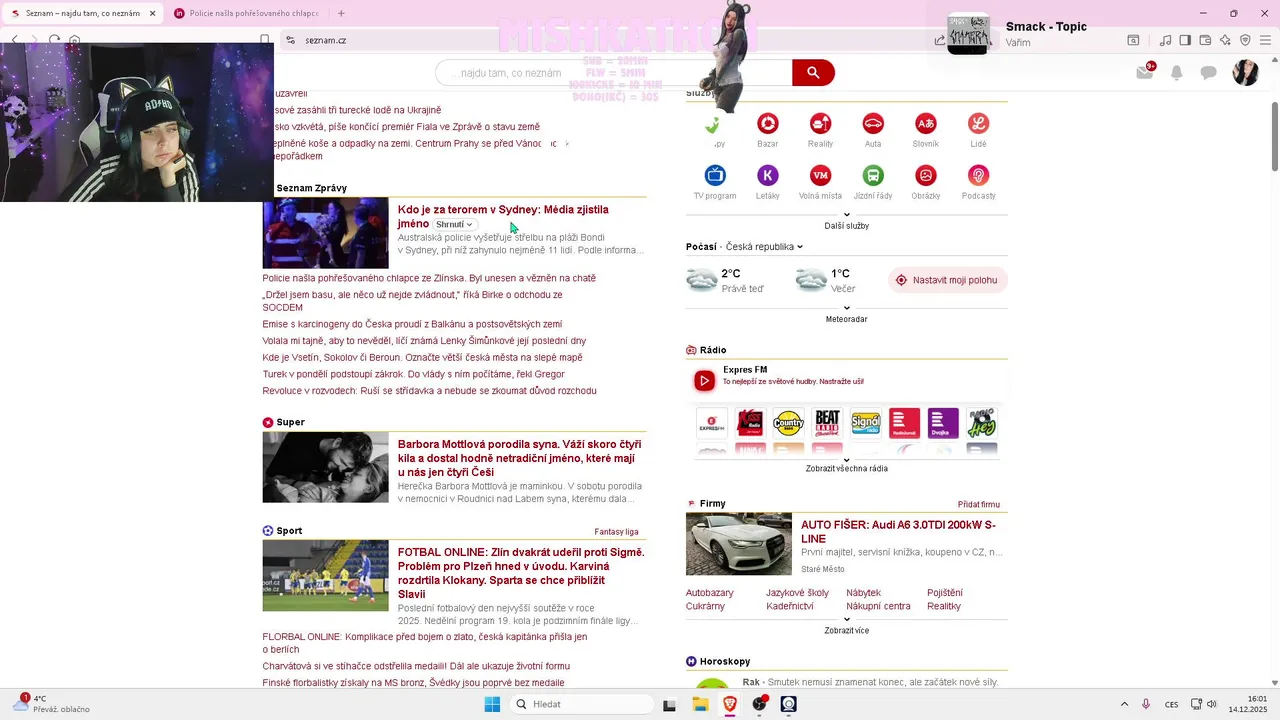Select Country radio station logo
The height and width of the screenshot is (720, 1280).
pos(788,423)
